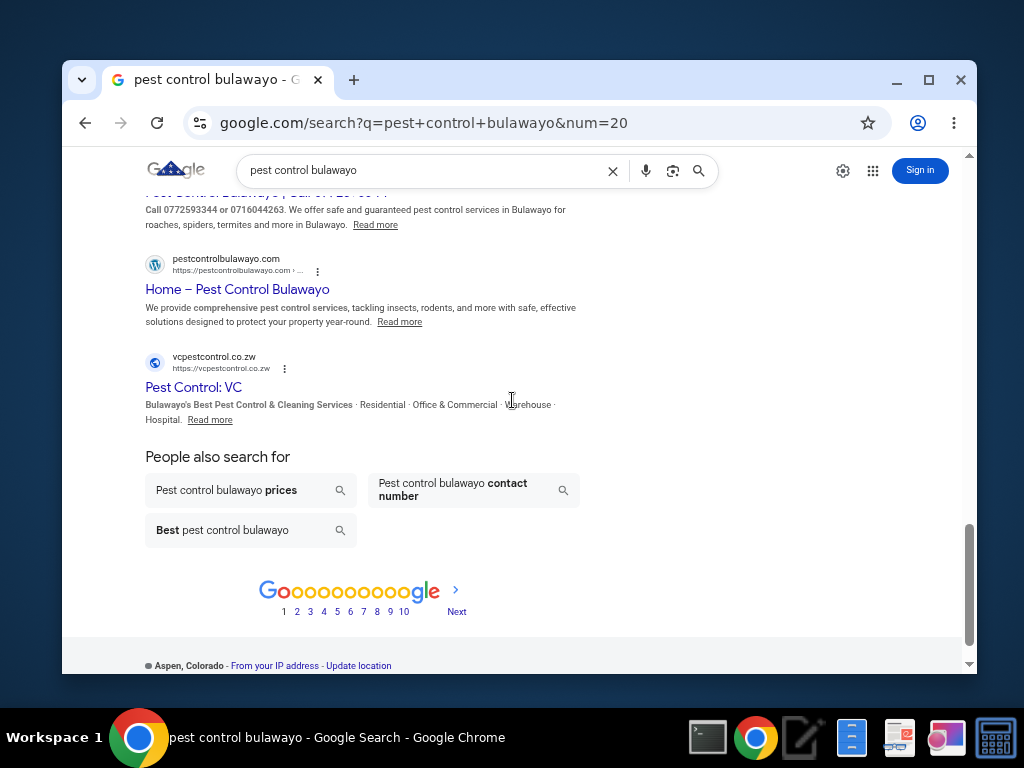
Task: Open Google quick settings gear
Action: (x=842, y=171)
